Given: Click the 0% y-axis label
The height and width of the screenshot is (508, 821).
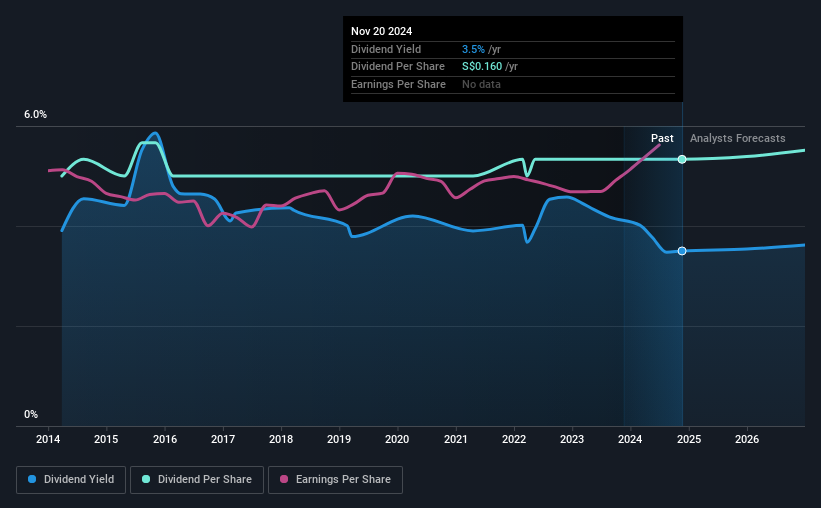Looking at the screenshot, I should 31,414.
